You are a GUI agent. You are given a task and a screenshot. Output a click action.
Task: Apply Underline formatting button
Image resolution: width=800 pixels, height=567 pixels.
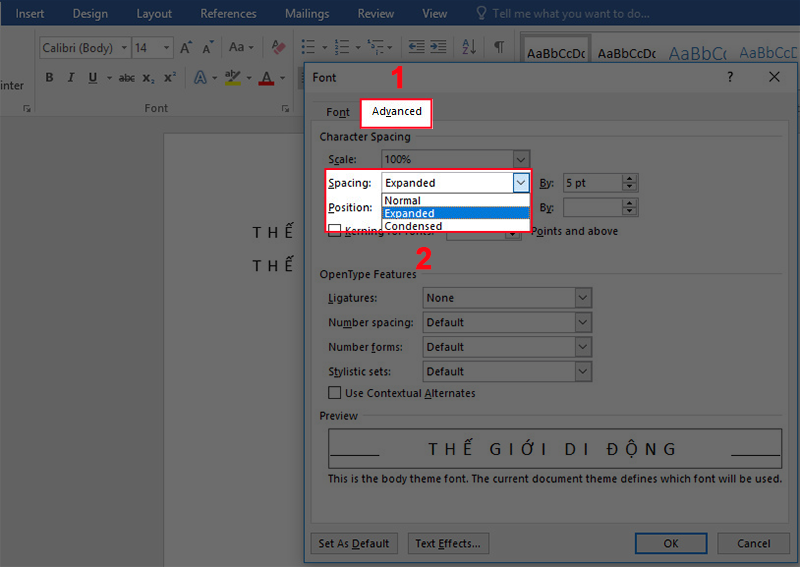click(x=92, y=77)
